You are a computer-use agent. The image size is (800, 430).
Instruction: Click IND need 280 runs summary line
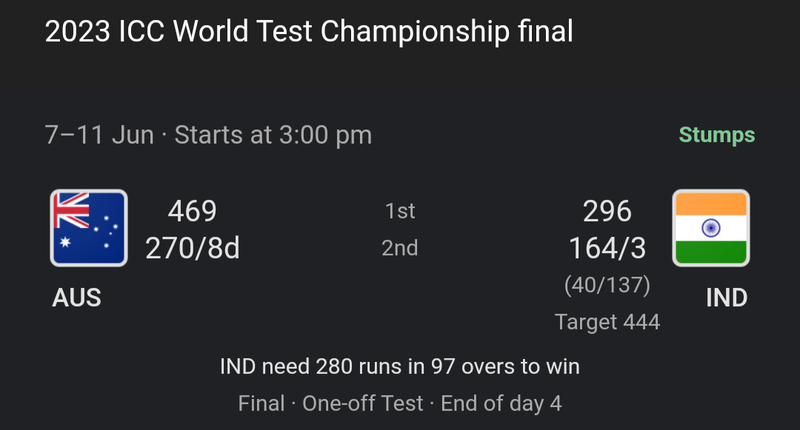[400, 366]
